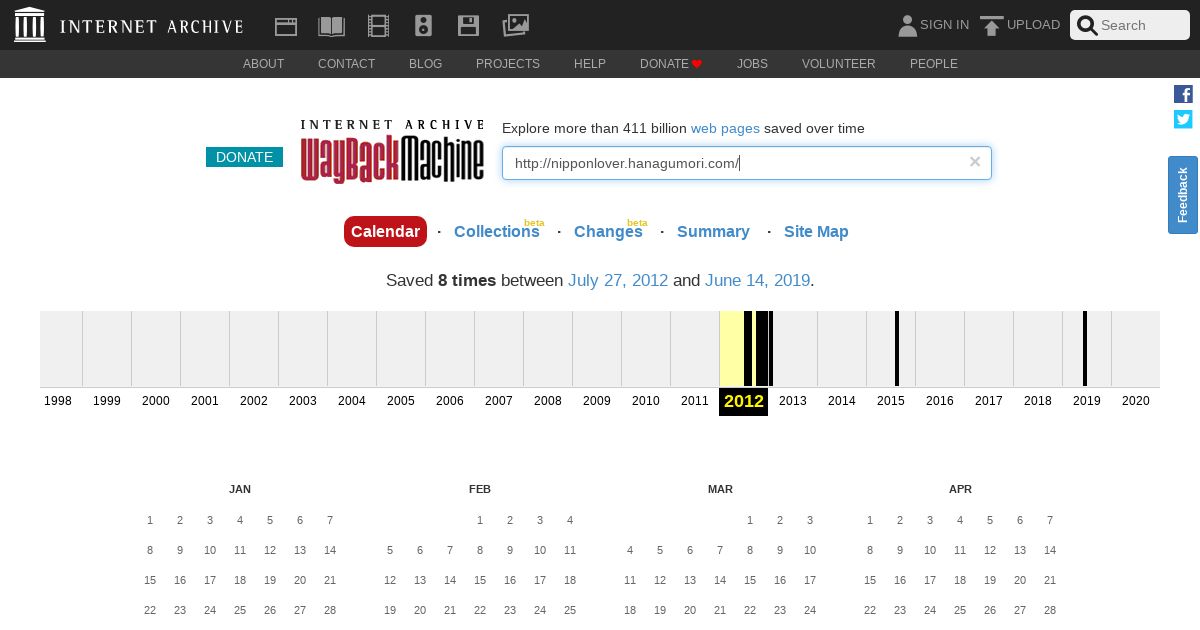Open the About menu item
The image size is (1200, 630).
click(264, 64)
